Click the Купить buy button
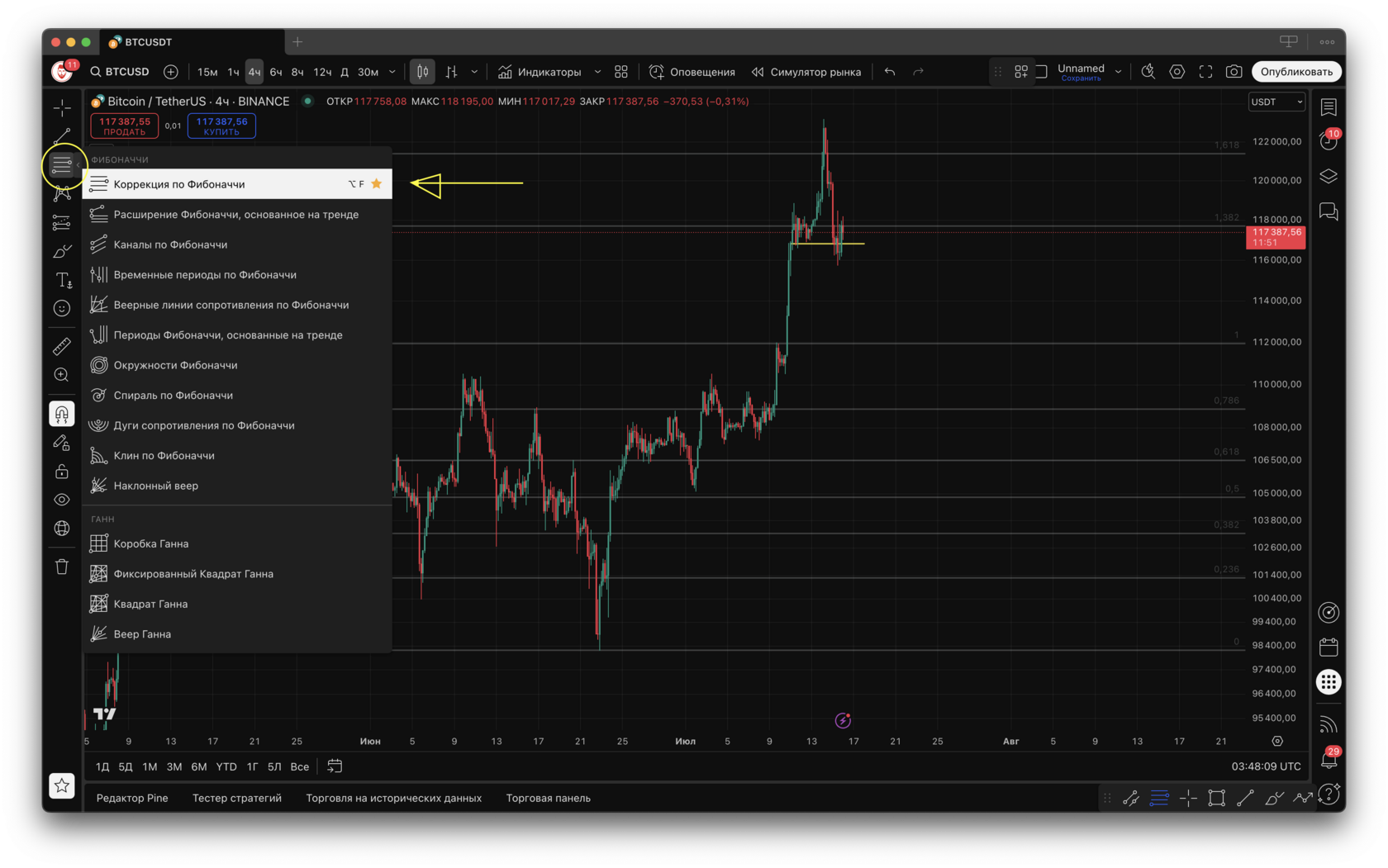The width and height of the screenshot is (1388, 868). point(221,126)
